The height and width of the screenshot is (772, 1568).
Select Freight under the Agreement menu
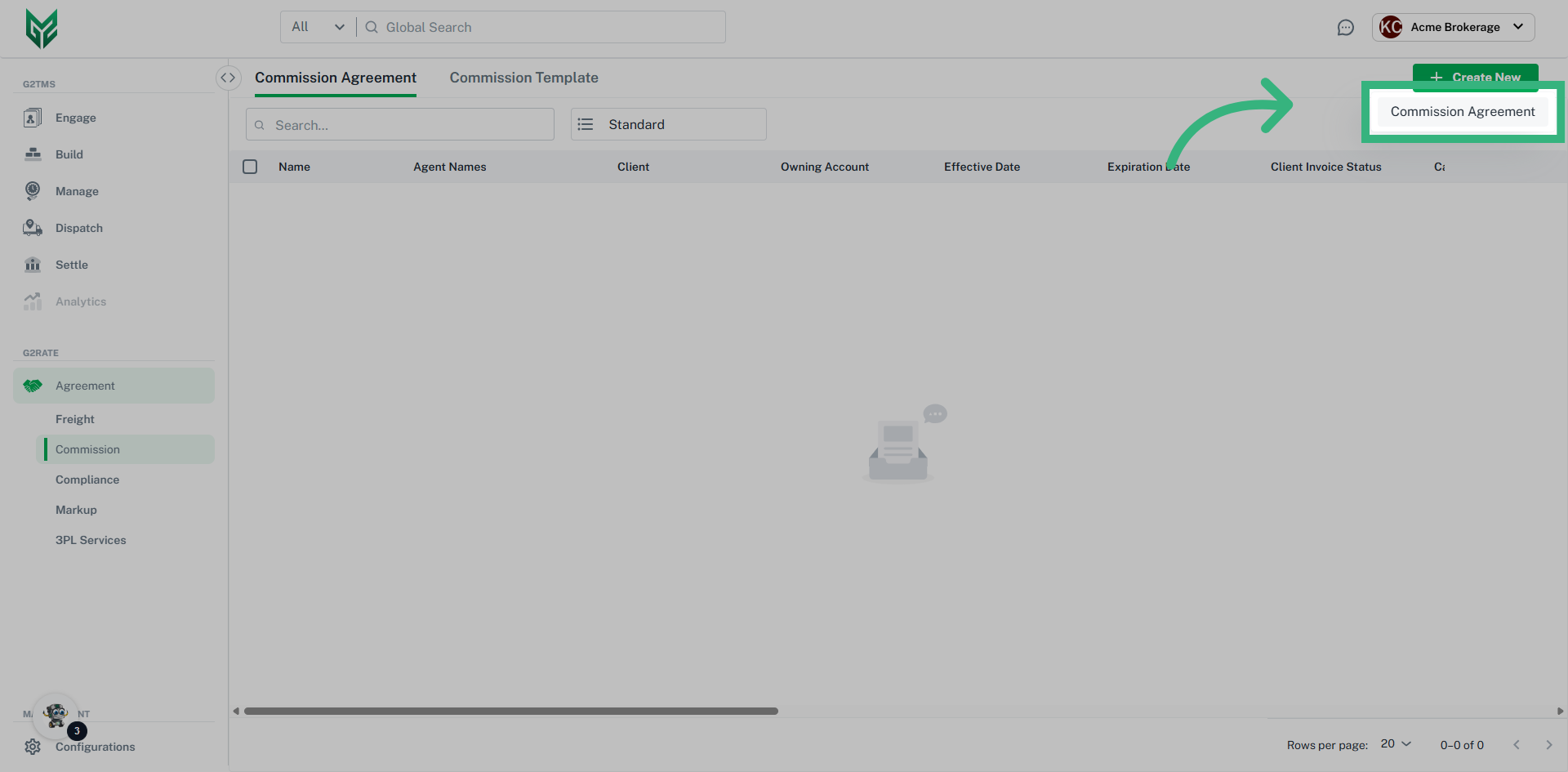tap(74, 418)
